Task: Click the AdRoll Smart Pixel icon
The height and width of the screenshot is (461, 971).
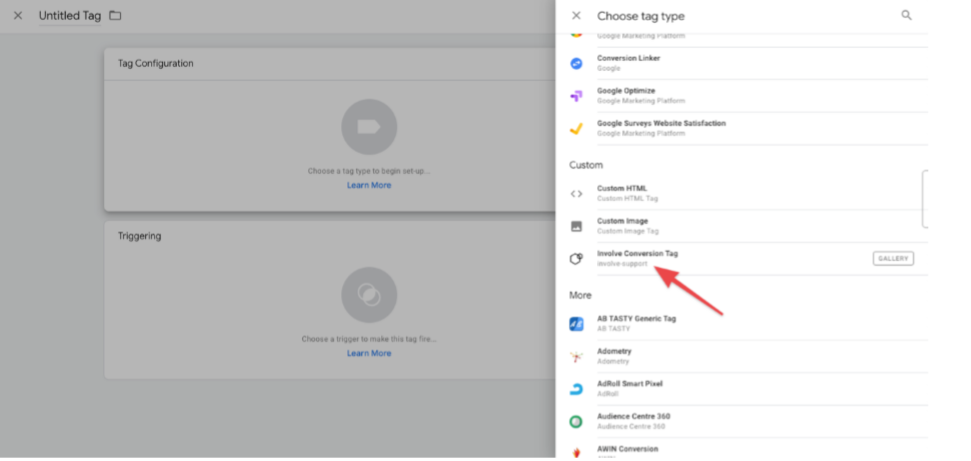Action: point(577,389)
